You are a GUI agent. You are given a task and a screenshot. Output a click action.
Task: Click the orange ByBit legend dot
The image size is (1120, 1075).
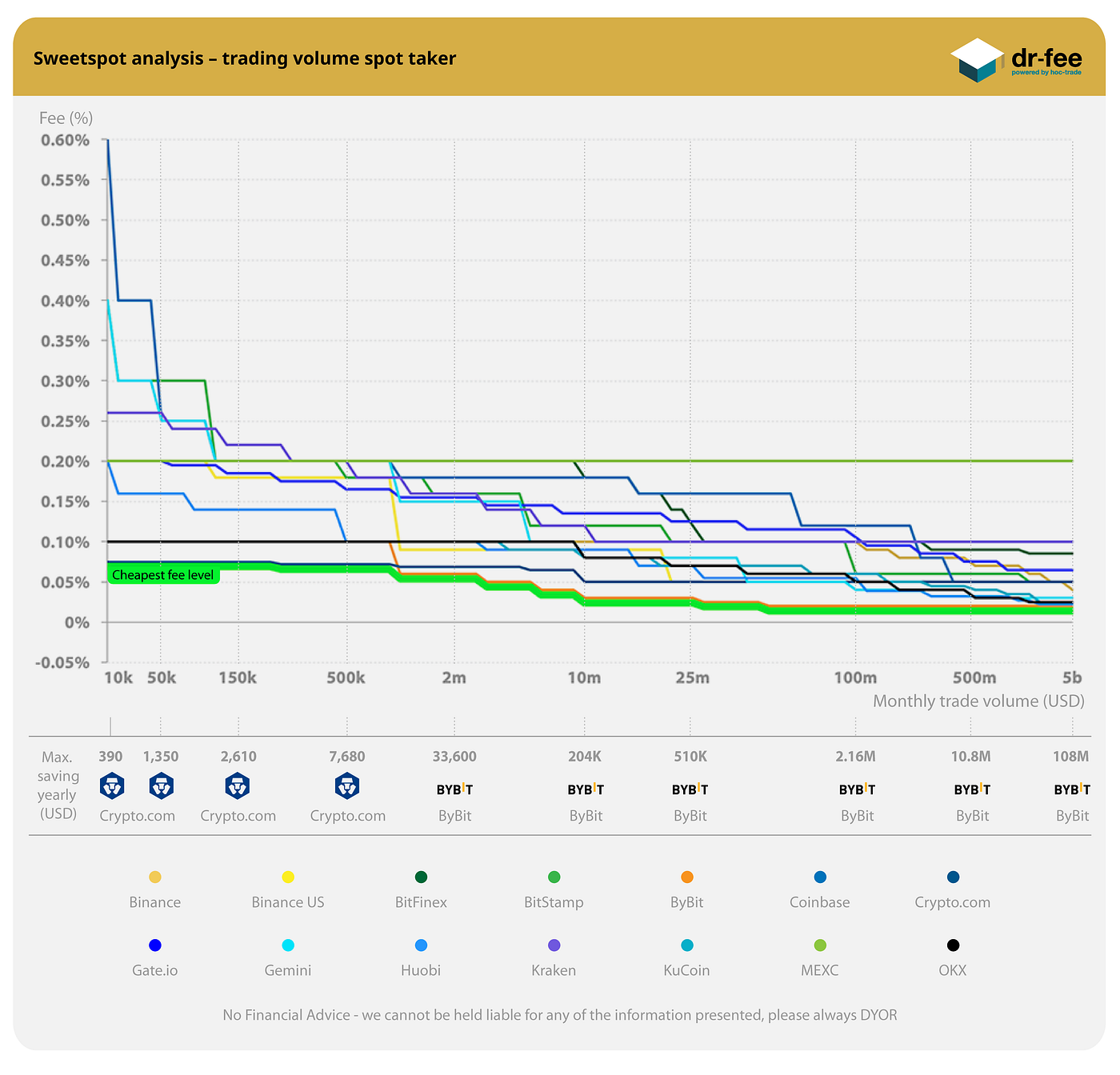pos(687,877)
